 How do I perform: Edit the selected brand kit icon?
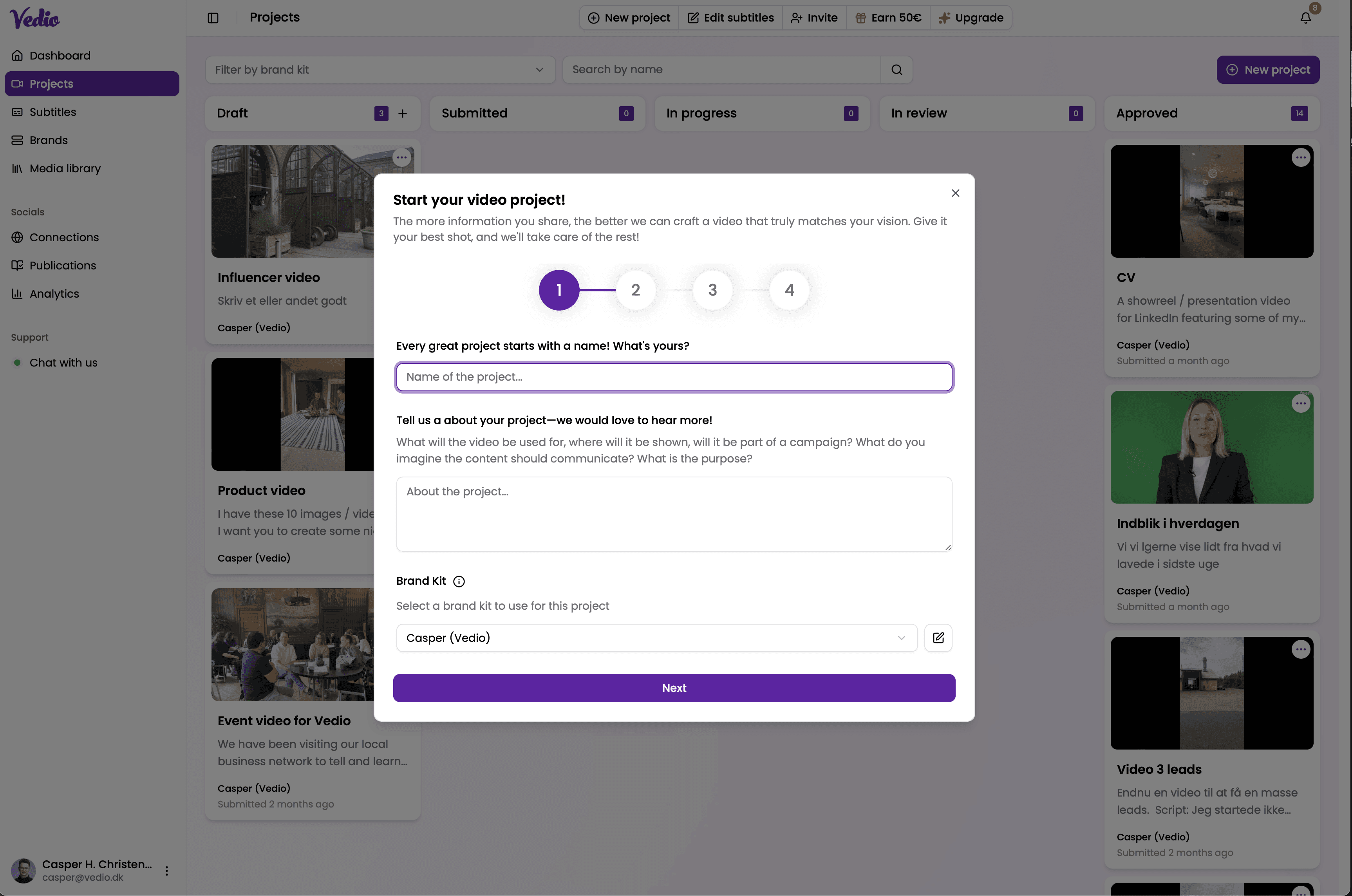[938, 638]
